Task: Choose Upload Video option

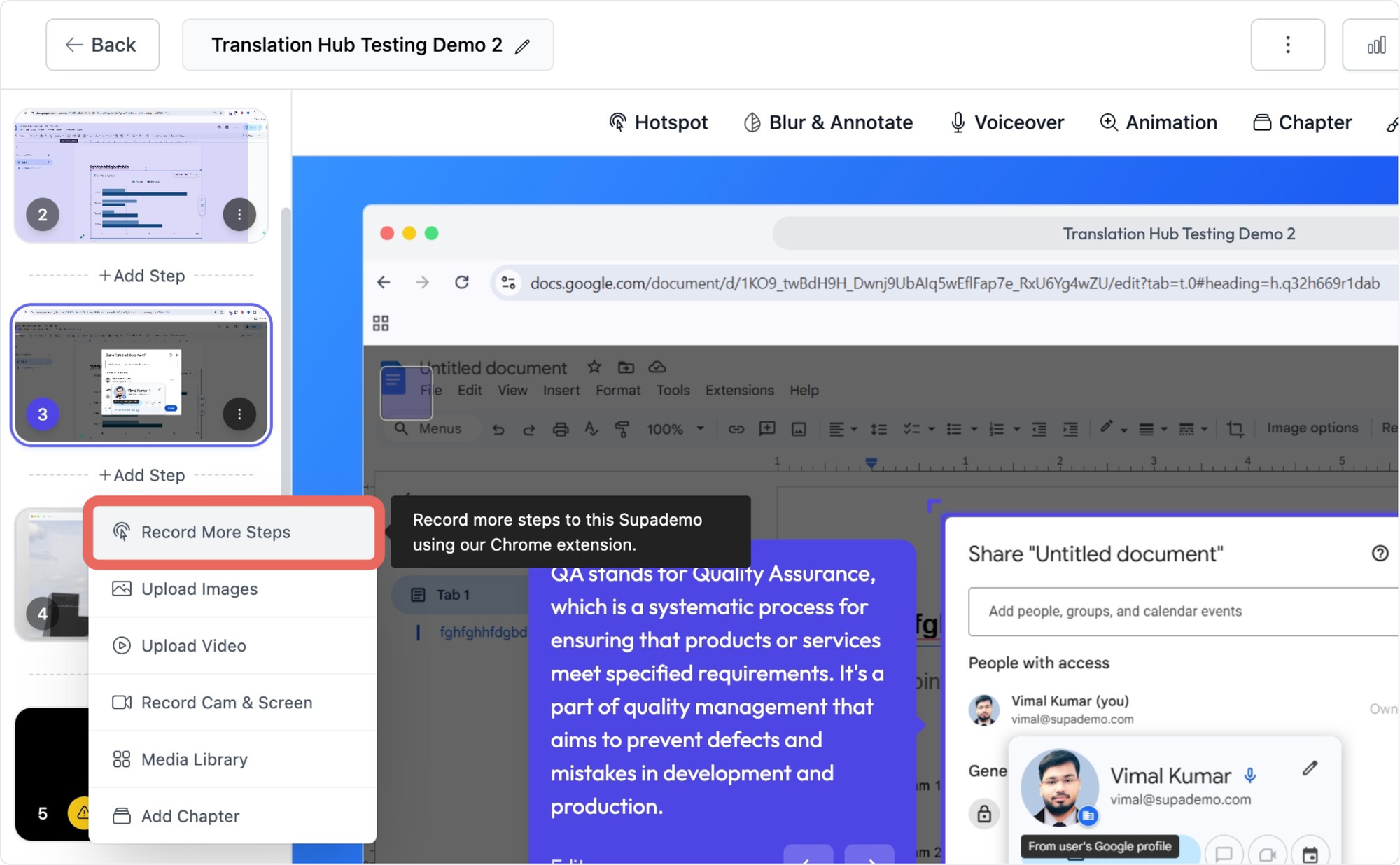Action: click(x=233, y=645)
